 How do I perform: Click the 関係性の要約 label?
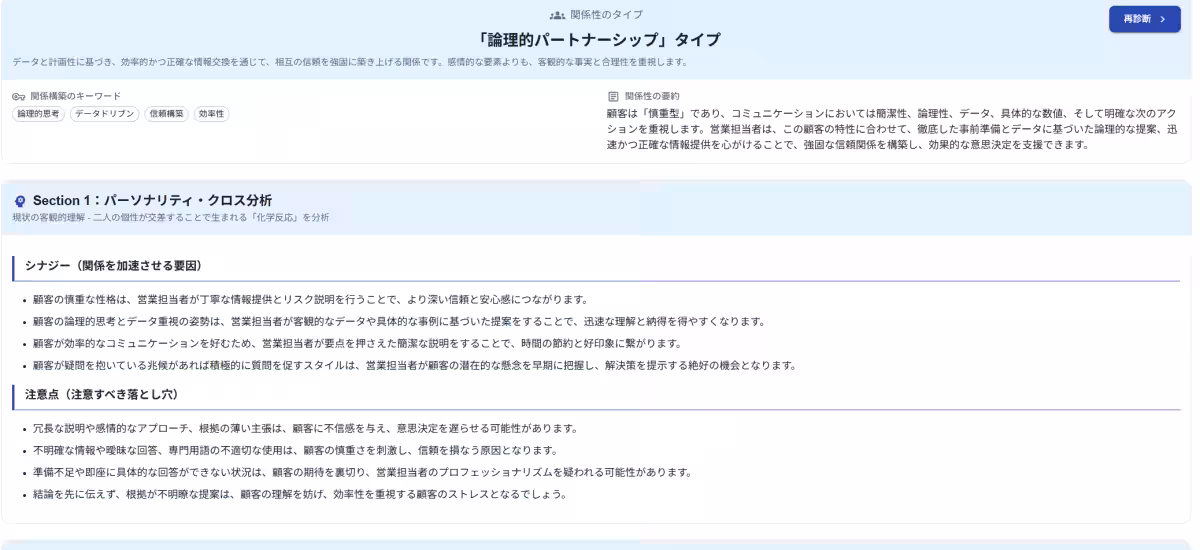tap(651, 96)
